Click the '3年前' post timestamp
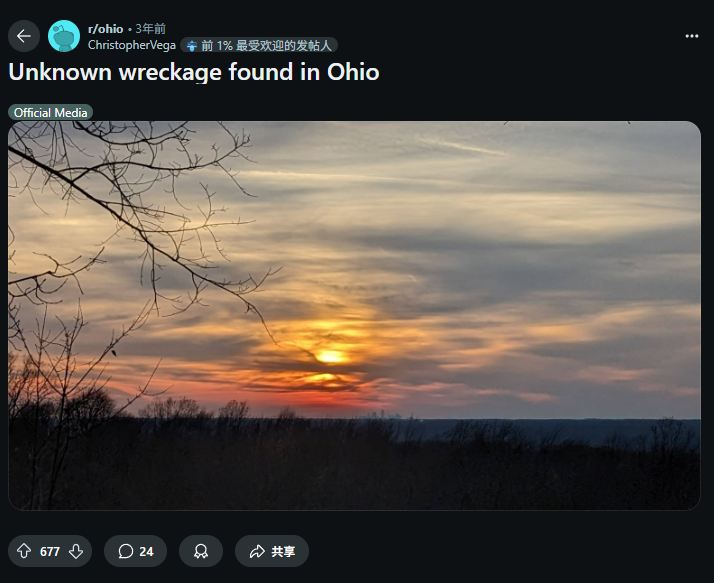Screen dimensions: 714x583 151,29
